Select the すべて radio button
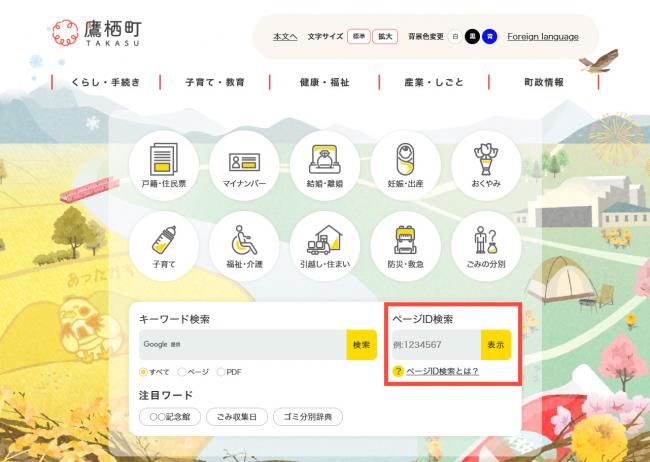The image size is (650, 462). pyautogui.click(x=144, y=372)
